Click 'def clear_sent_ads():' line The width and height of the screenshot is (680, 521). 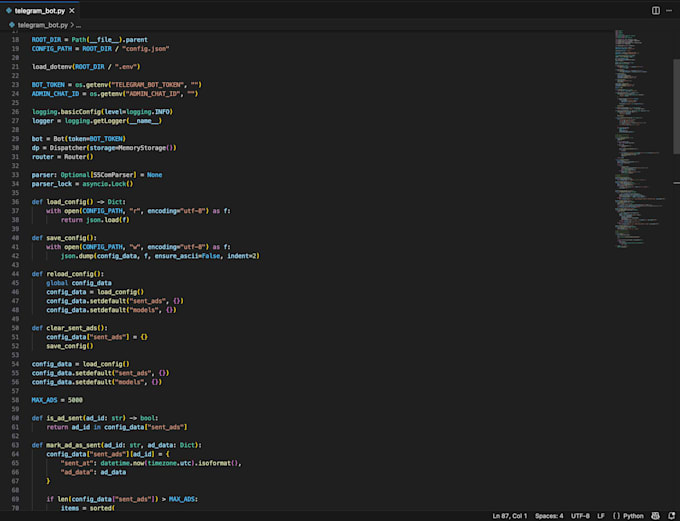click(69, 328)
